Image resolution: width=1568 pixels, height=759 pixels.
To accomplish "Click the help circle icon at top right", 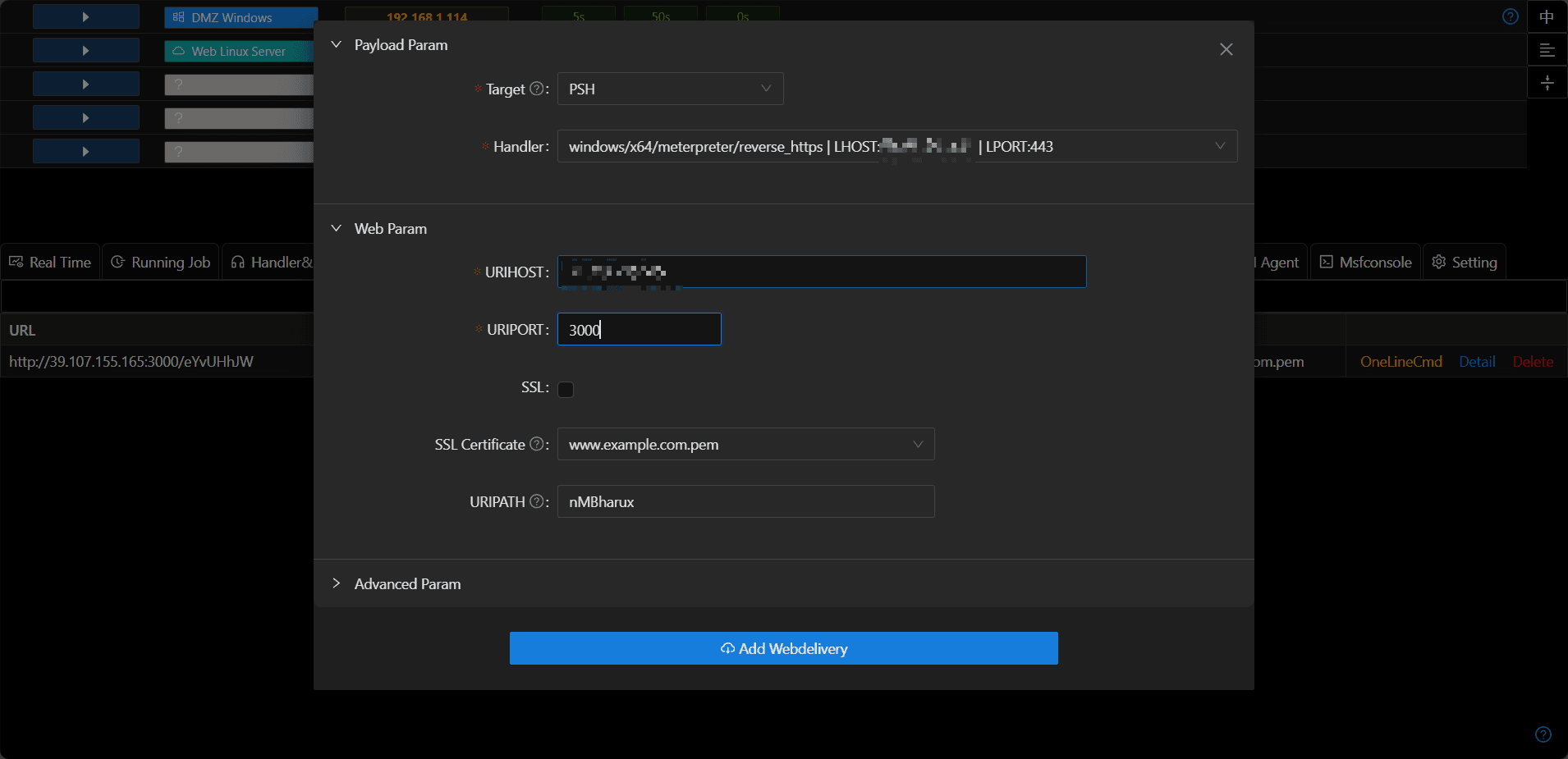I will point(1510,16).
